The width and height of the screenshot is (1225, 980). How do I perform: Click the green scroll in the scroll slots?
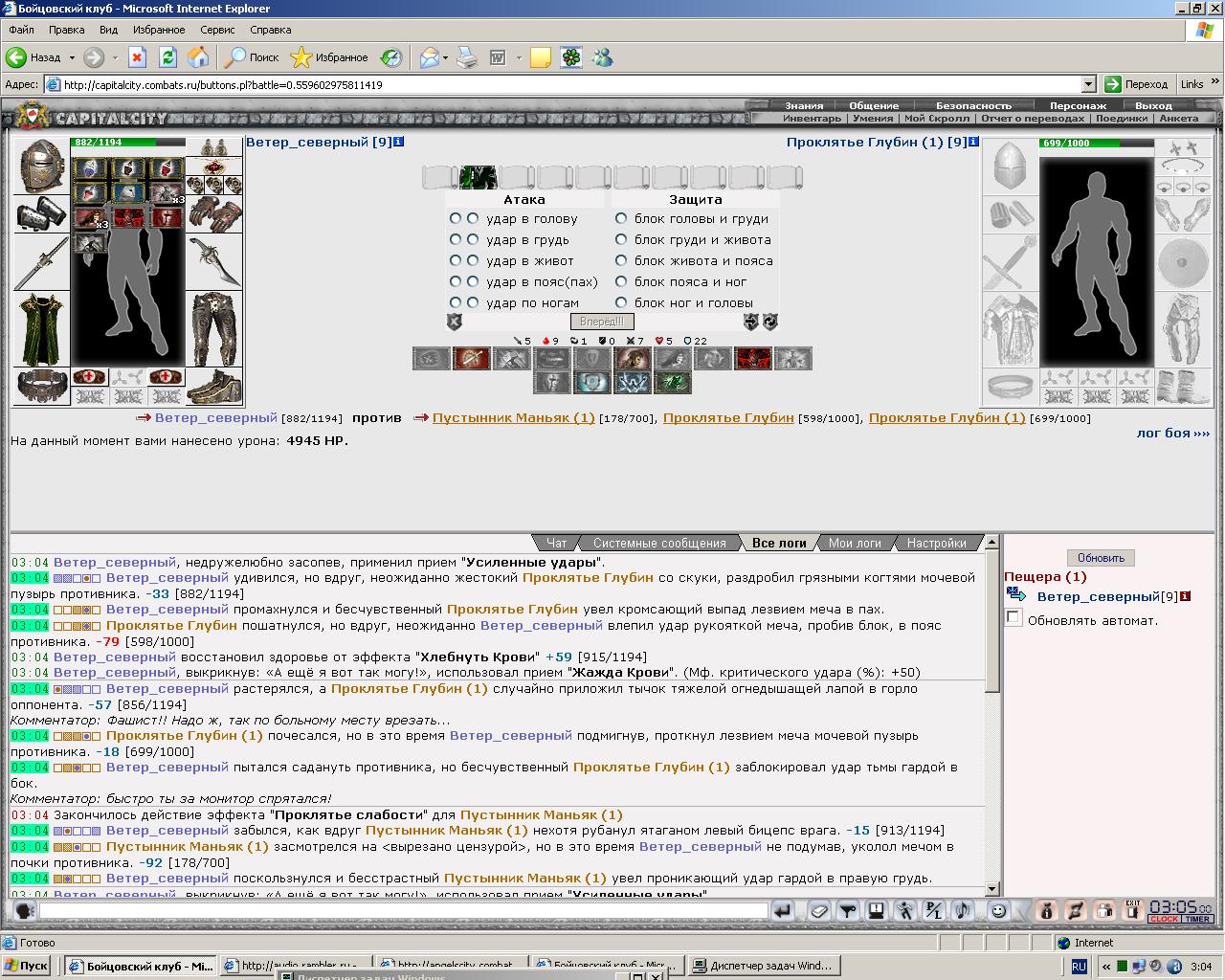479,177
